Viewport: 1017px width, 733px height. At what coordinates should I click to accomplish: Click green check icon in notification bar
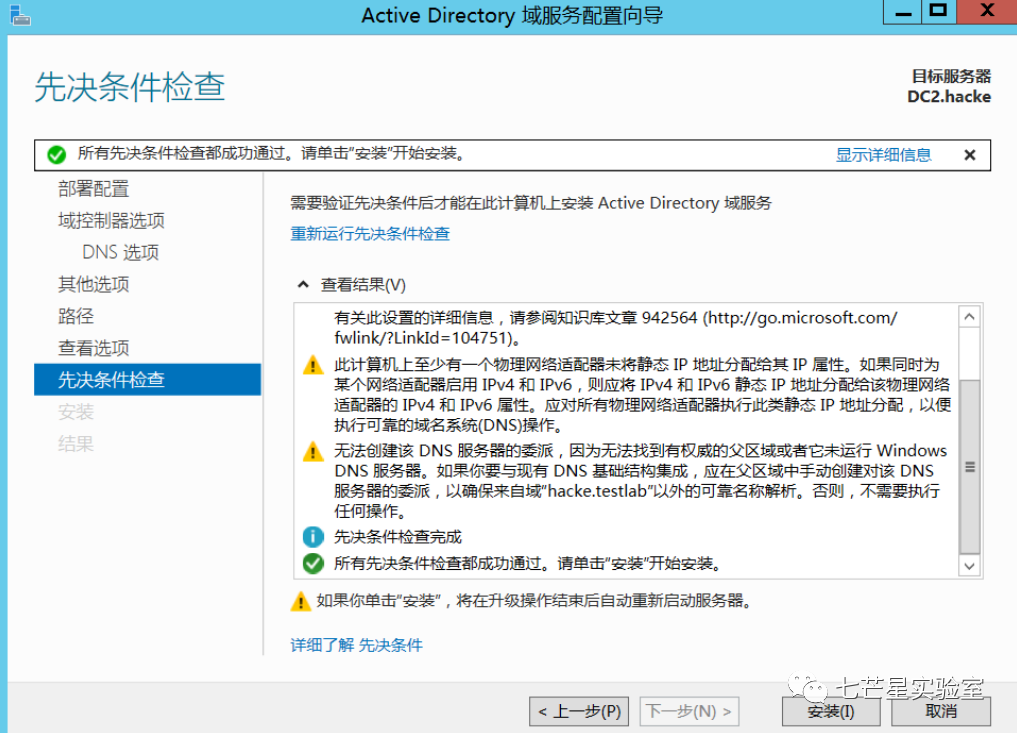[56, 155]
